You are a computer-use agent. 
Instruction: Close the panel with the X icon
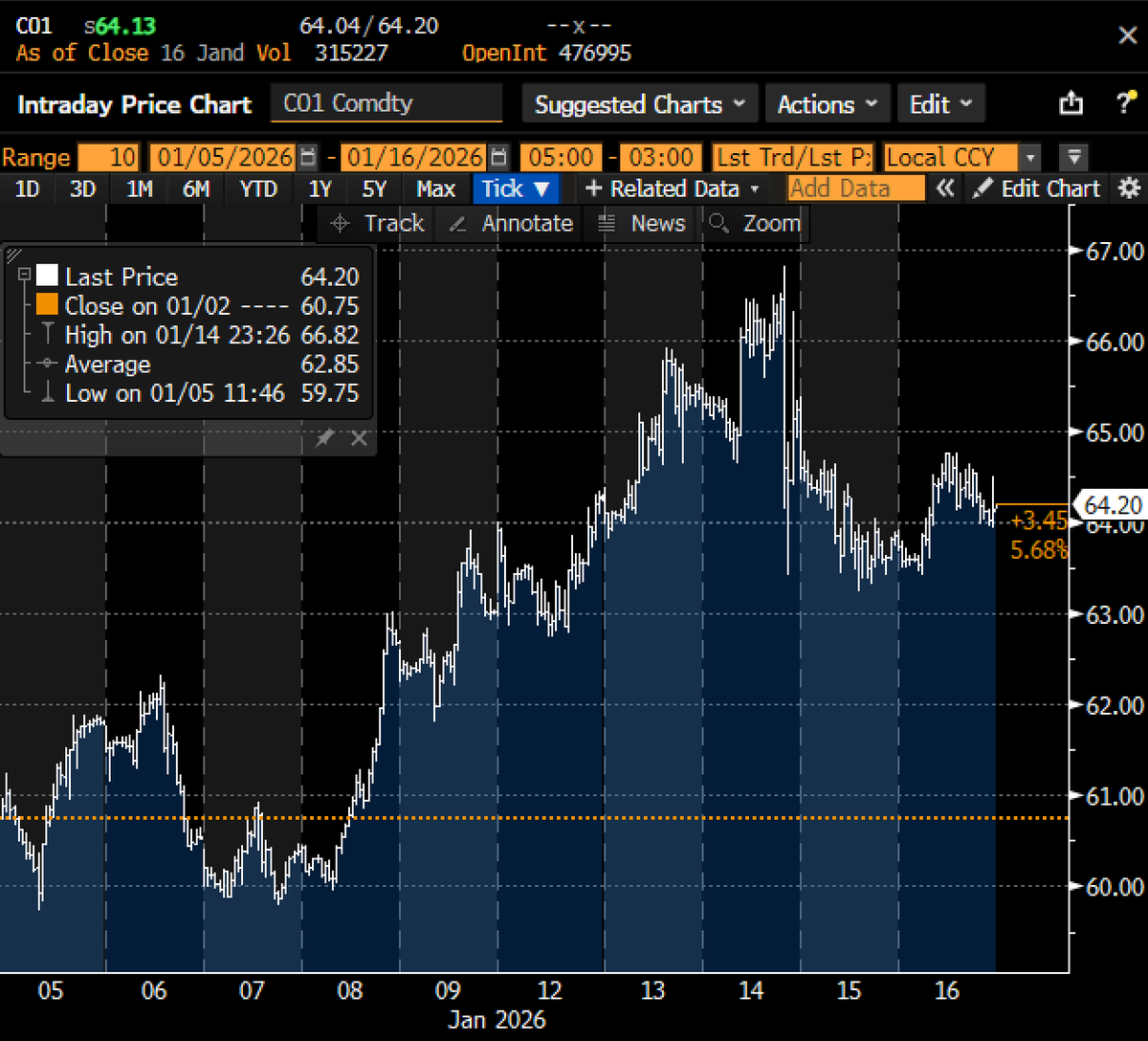[x=1127, y=35]
